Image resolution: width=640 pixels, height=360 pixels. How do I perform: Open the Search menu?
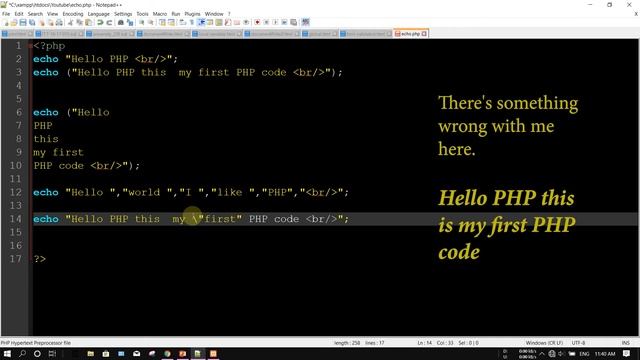[x=35, y=14]
